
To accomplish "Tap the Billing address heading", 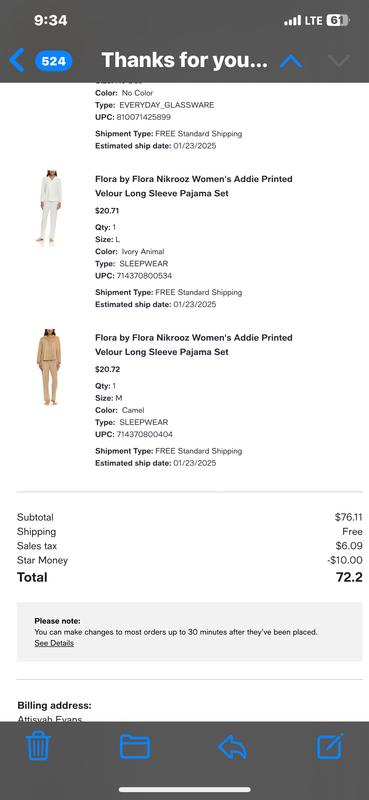I will [x=55, y=706].
